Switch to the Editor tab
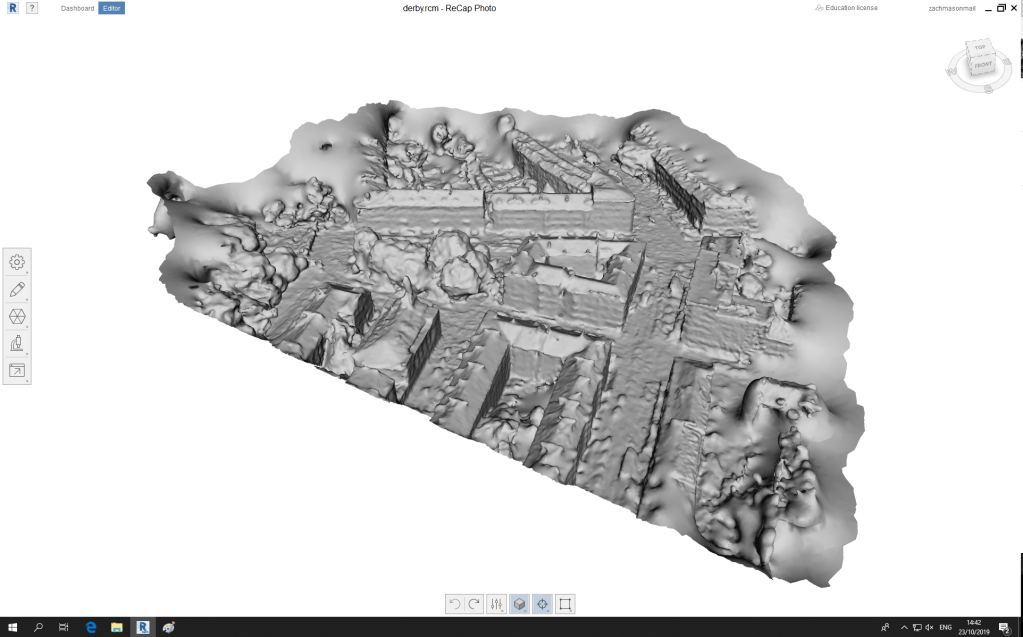Image resolution: width=1023 pixels, height=637 pixels. (x=111, y=8)
